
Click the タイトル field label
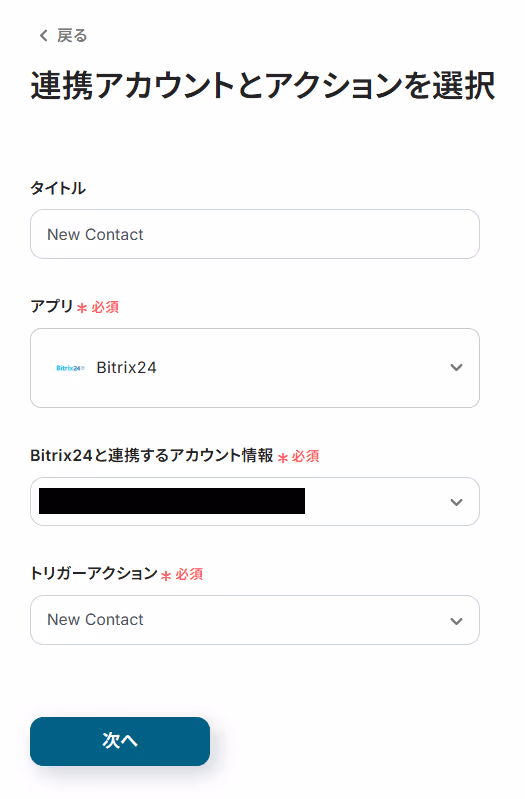[x=58, y=188]
